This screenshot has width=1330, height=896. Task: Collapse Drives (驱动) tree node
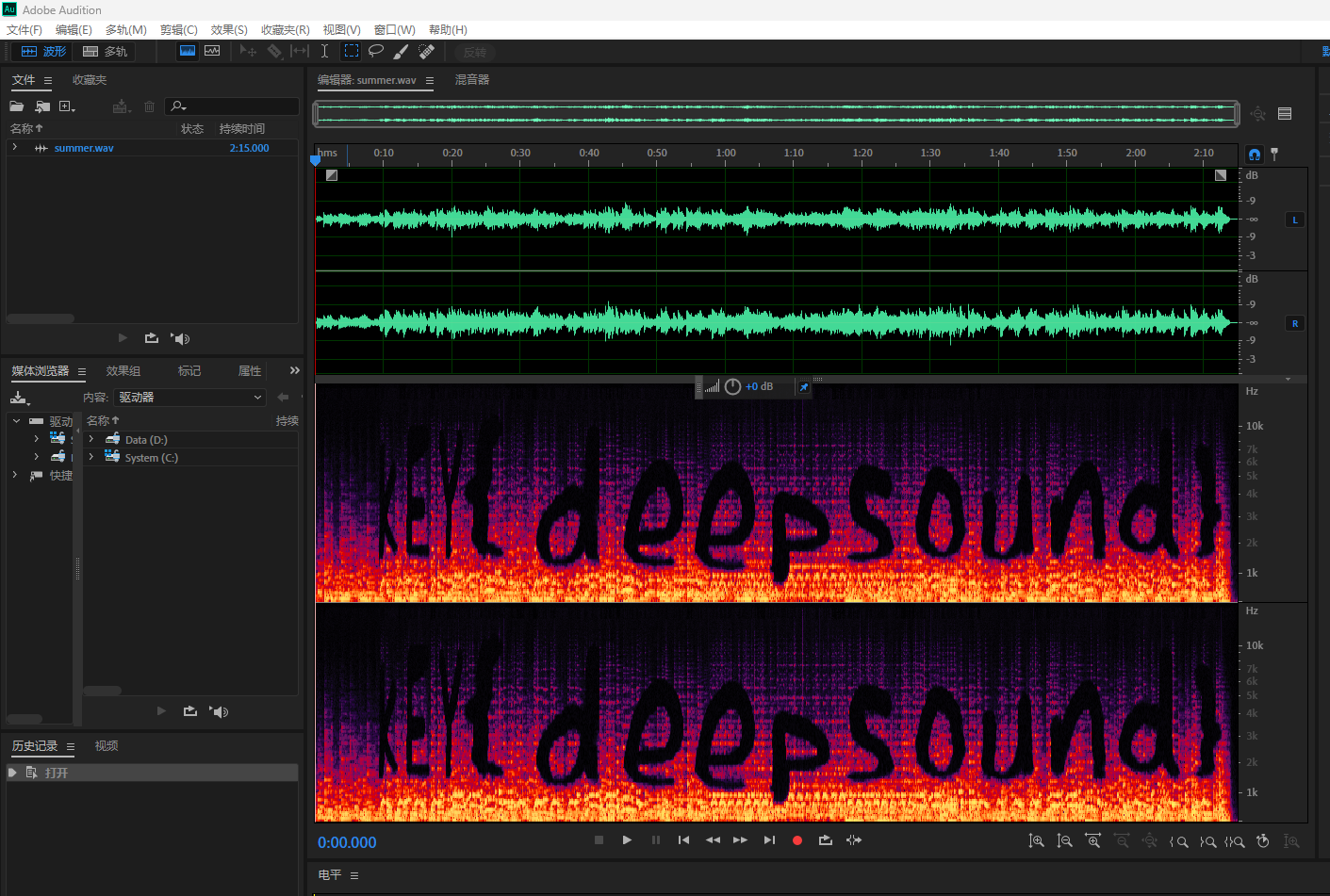(x=16, y=421)
